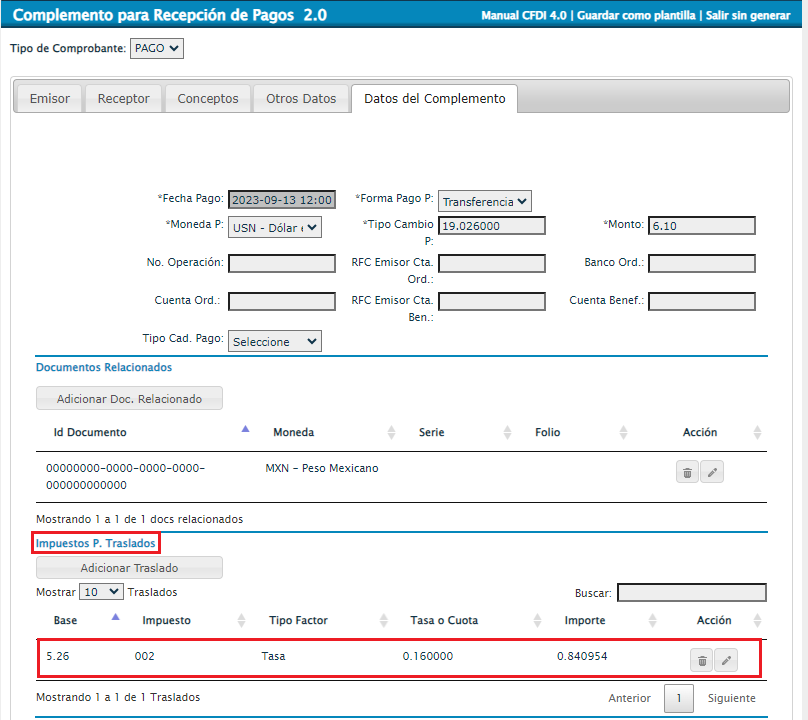The height and width of the screenshot is (720, 808).
Task: Click into the Buscar search field
Action: pos(692,593)
